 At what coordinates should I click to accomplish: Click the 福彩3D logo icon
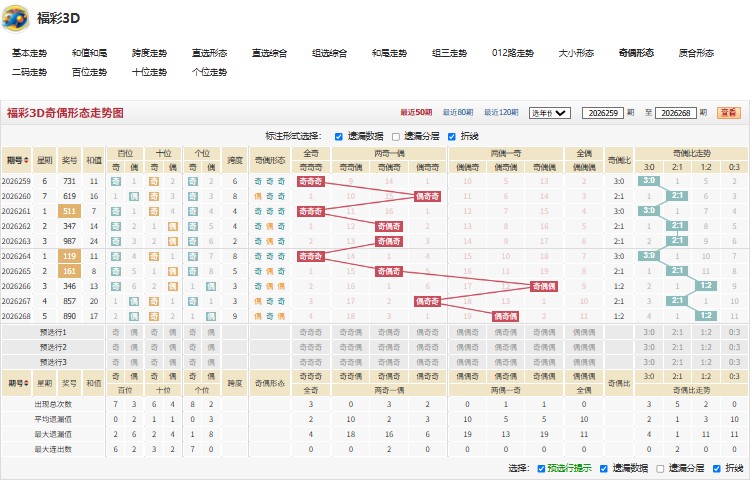pos(15,18)
